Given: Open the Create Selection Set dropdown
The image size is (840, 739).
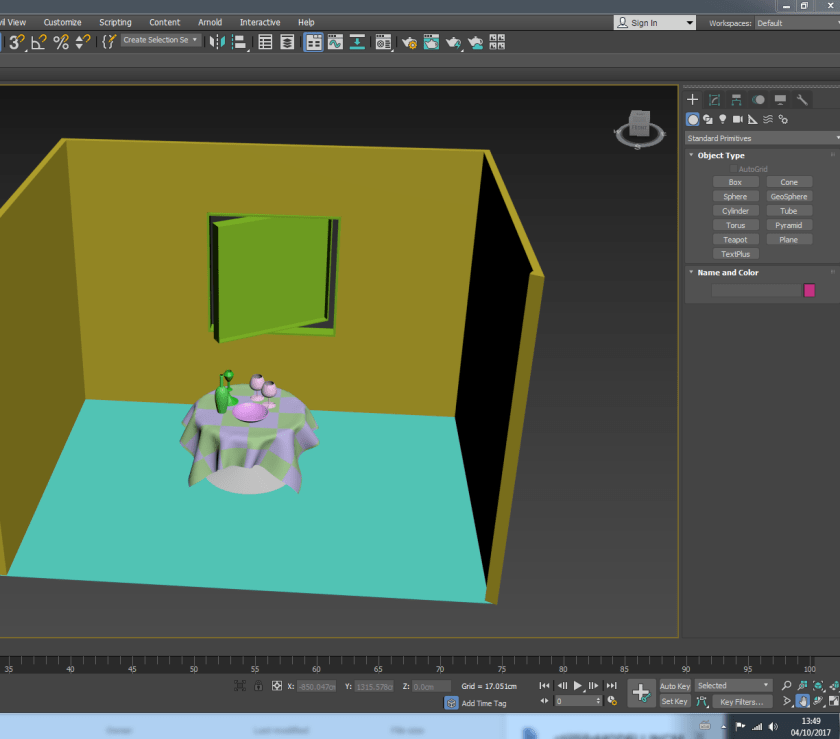Looking at the screenshot, I should tap(161, 41).
